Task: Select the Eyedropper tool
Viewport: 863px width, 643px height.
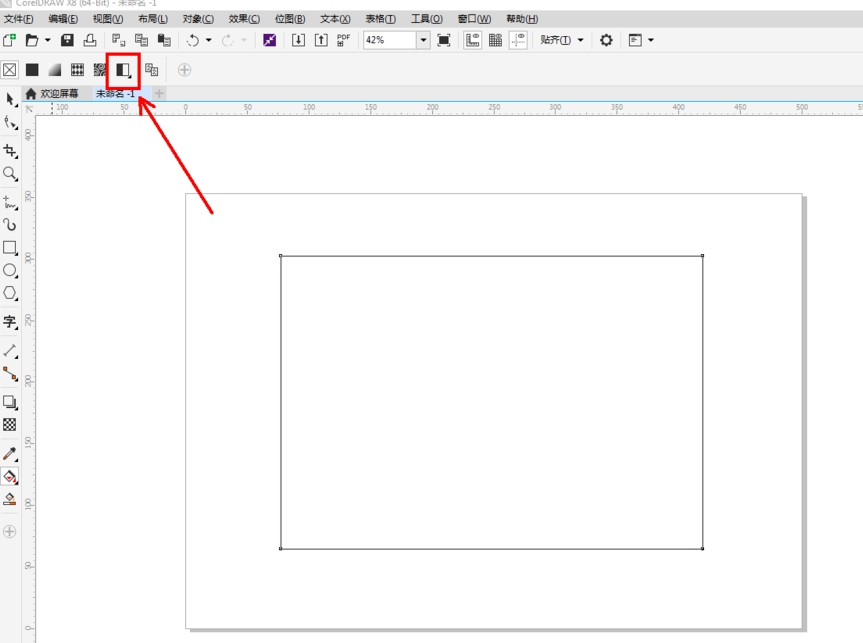Action: coord(10,454)
